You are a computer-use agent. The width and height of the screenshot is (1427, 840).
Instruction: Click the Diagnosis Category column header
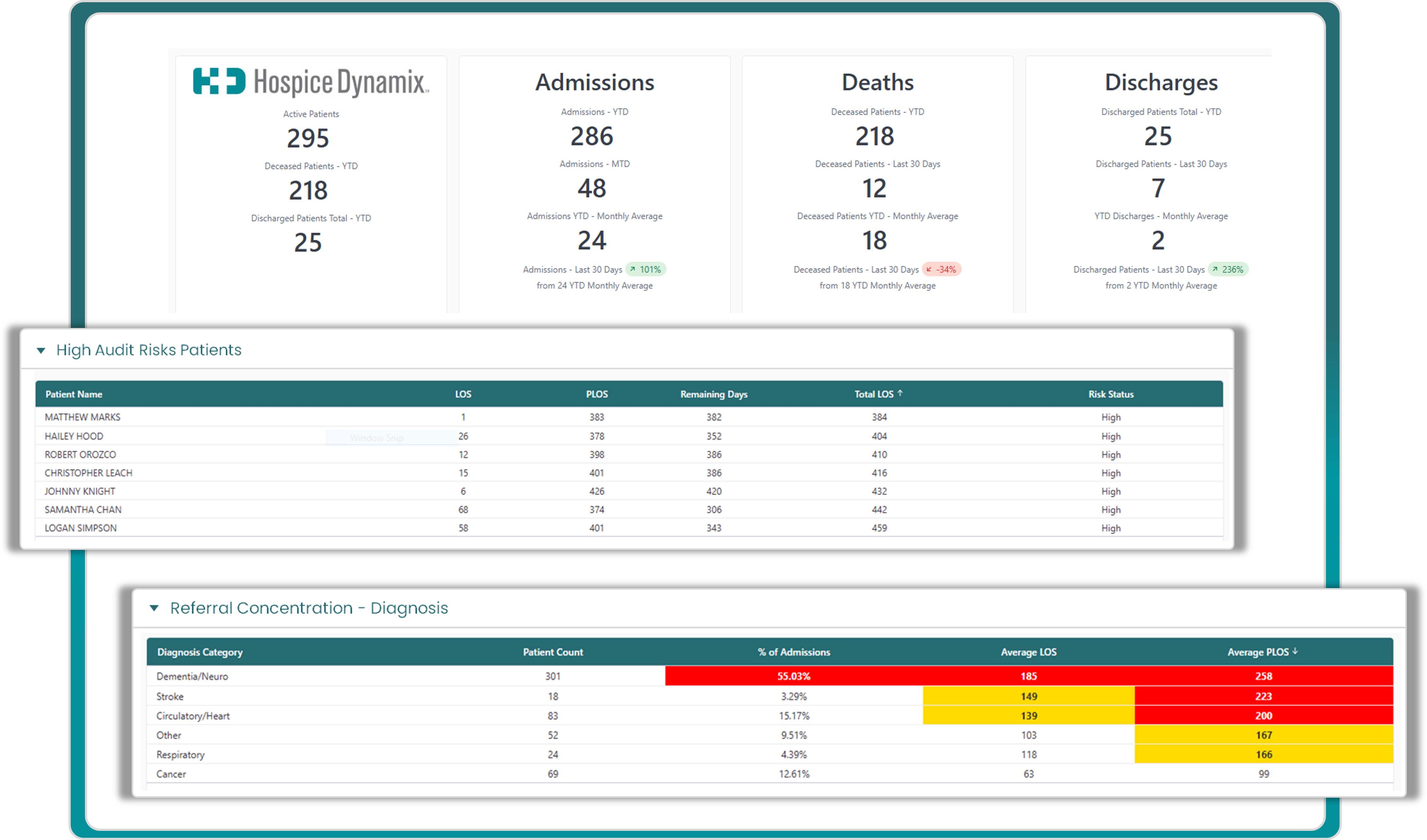coord(200,652)
